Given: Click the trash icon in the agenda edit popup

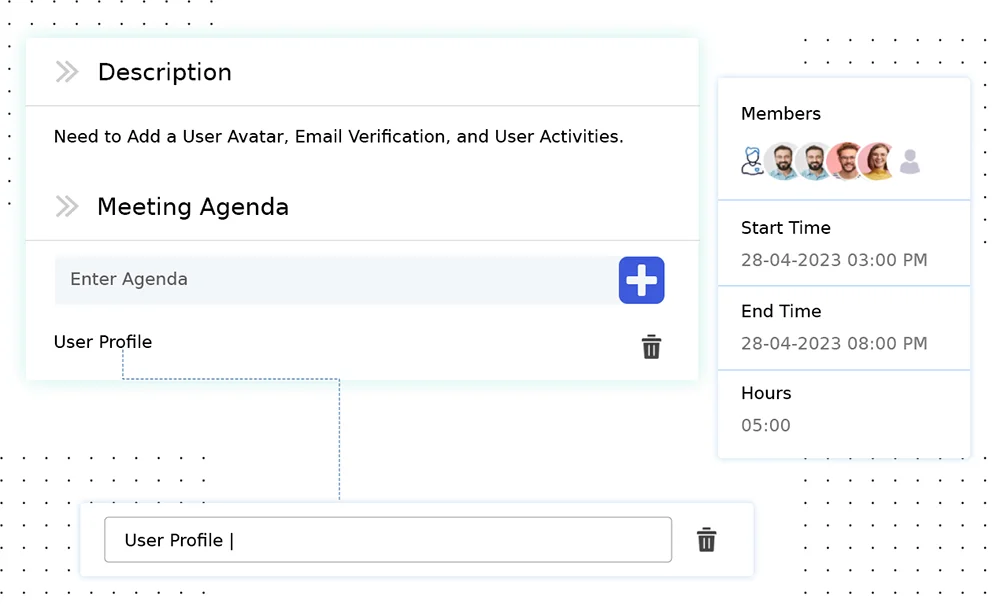Looking at the screenshot, I should (x=706, y=540).
